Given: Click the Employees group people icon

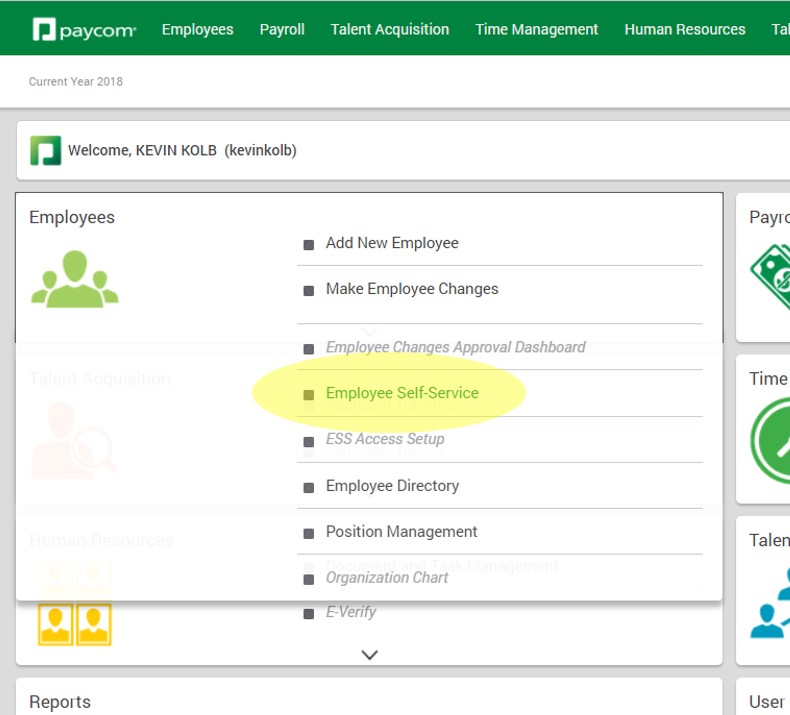Looking at the screenshot, I should 75,279.
